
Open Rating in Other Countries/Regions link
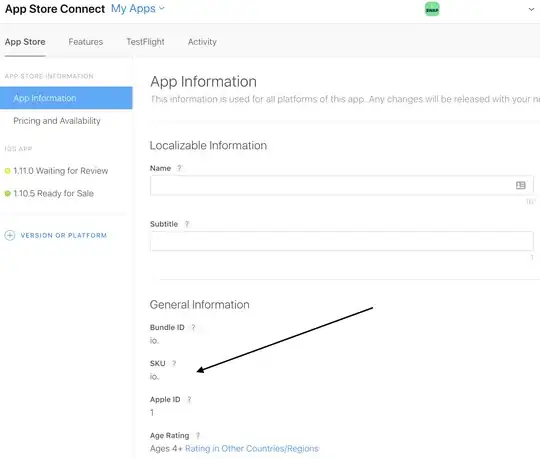pos(252,449)
